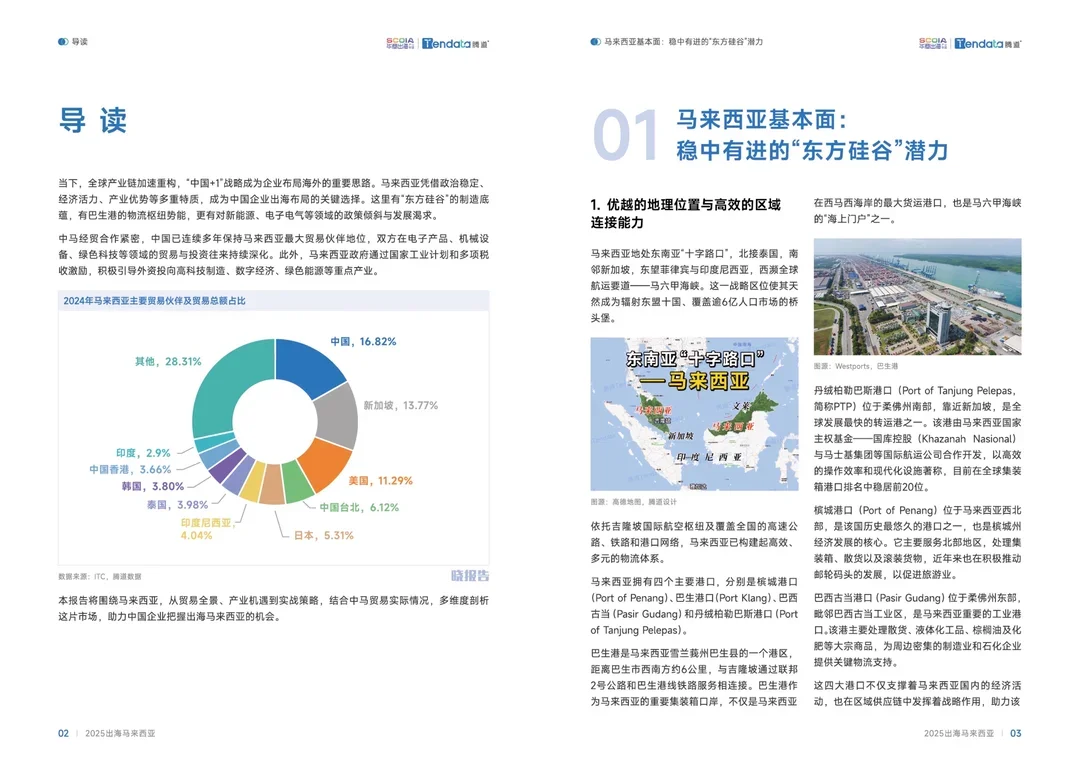Viewport: 1080px width, 768px height.
Task: Click the paragraph beginning 本报告将围绕马来西亚
Action: click(273, 608)
